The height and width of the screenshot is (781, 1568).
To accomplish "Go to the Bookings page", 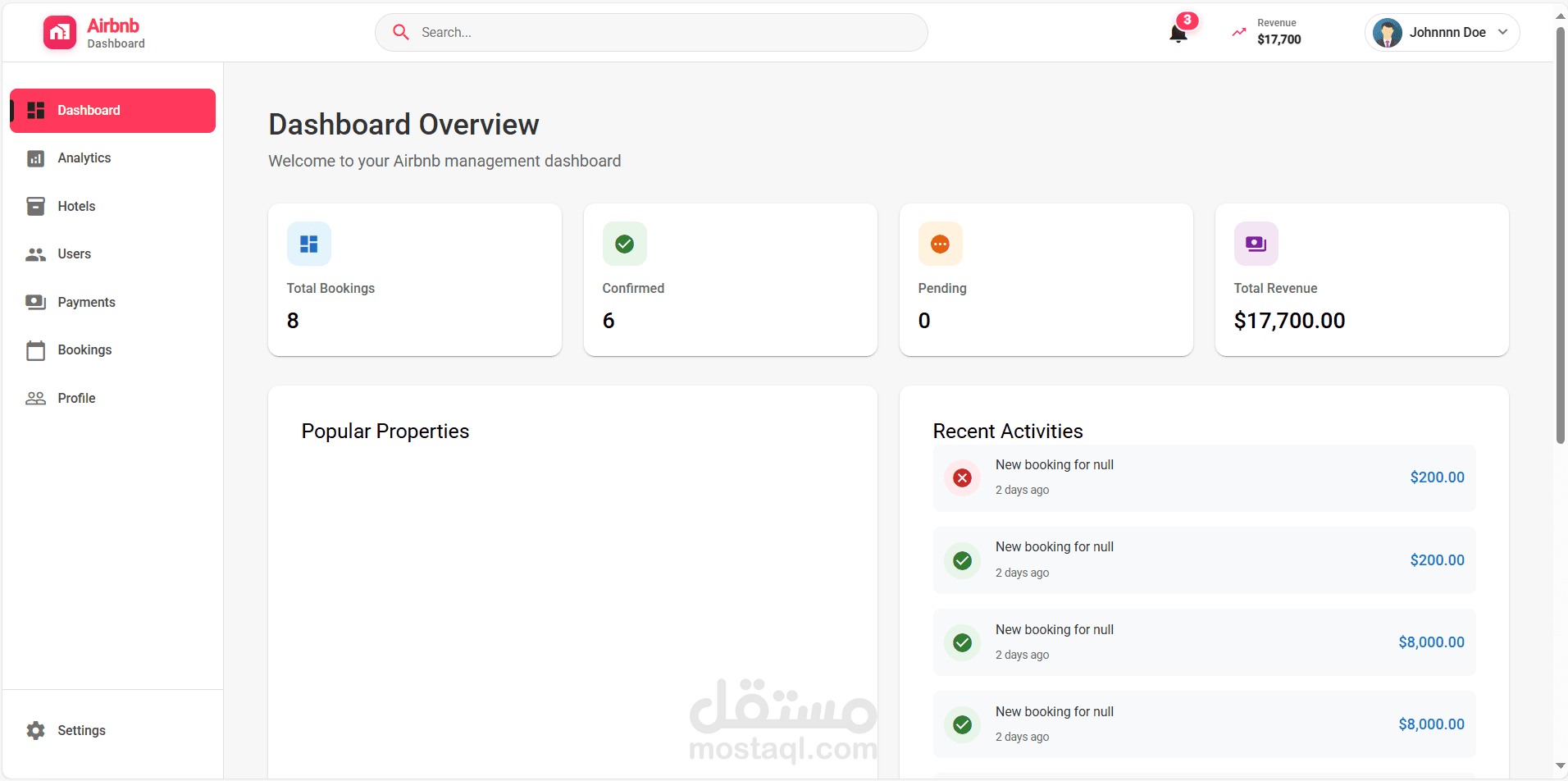I will tap(112, 350).
